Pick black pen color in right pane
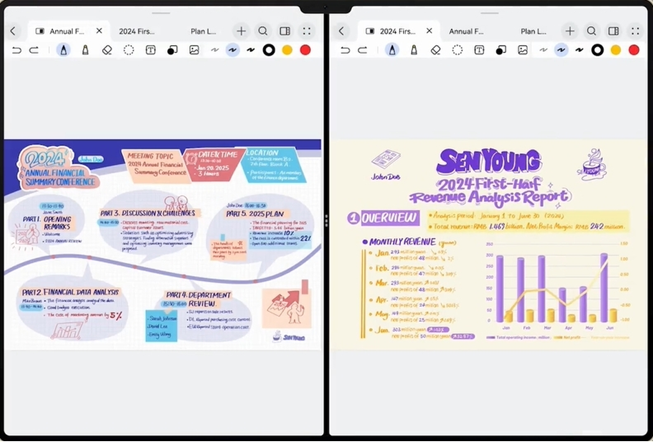 [597, 50]
